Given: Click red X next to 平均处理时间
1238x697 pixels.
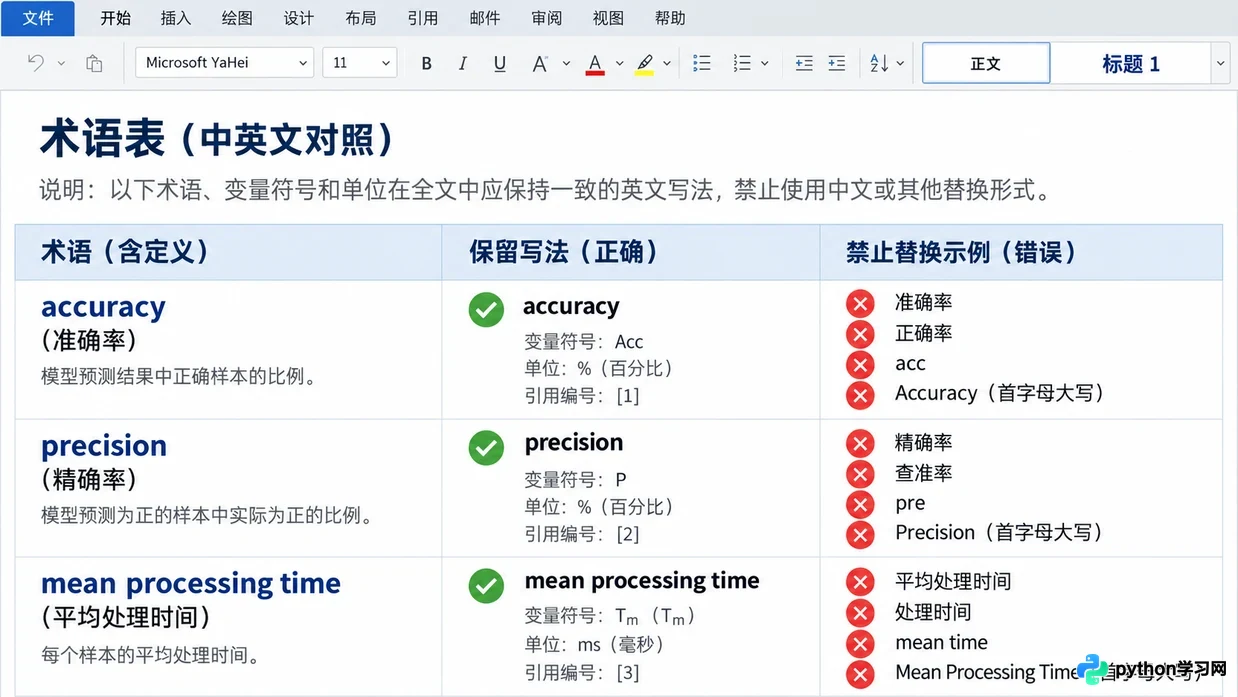Looking at the screenshot, I should pos(860,582).
